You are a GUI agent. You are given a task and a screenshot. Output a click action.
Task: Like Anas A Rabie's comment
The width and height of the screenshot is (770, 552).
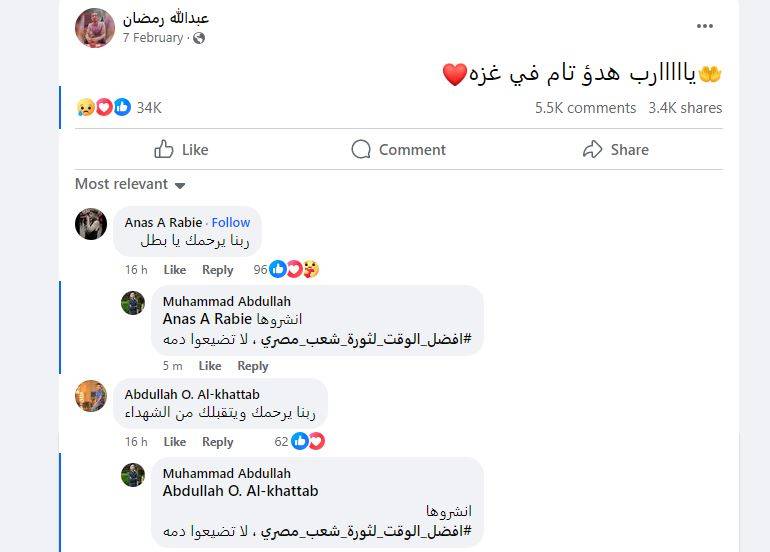tap(175, 270)
